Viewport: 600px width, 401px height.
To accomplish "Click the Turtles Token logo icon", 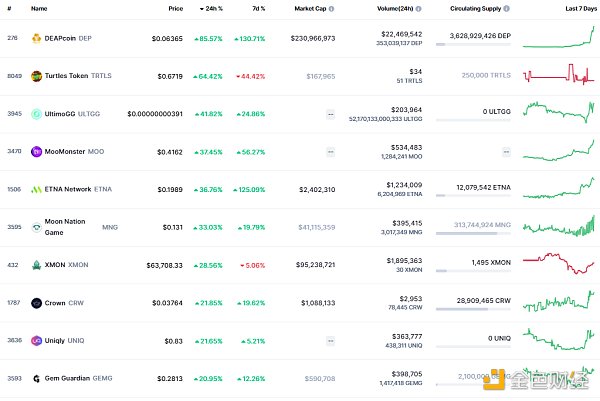I will click(37, 76).
